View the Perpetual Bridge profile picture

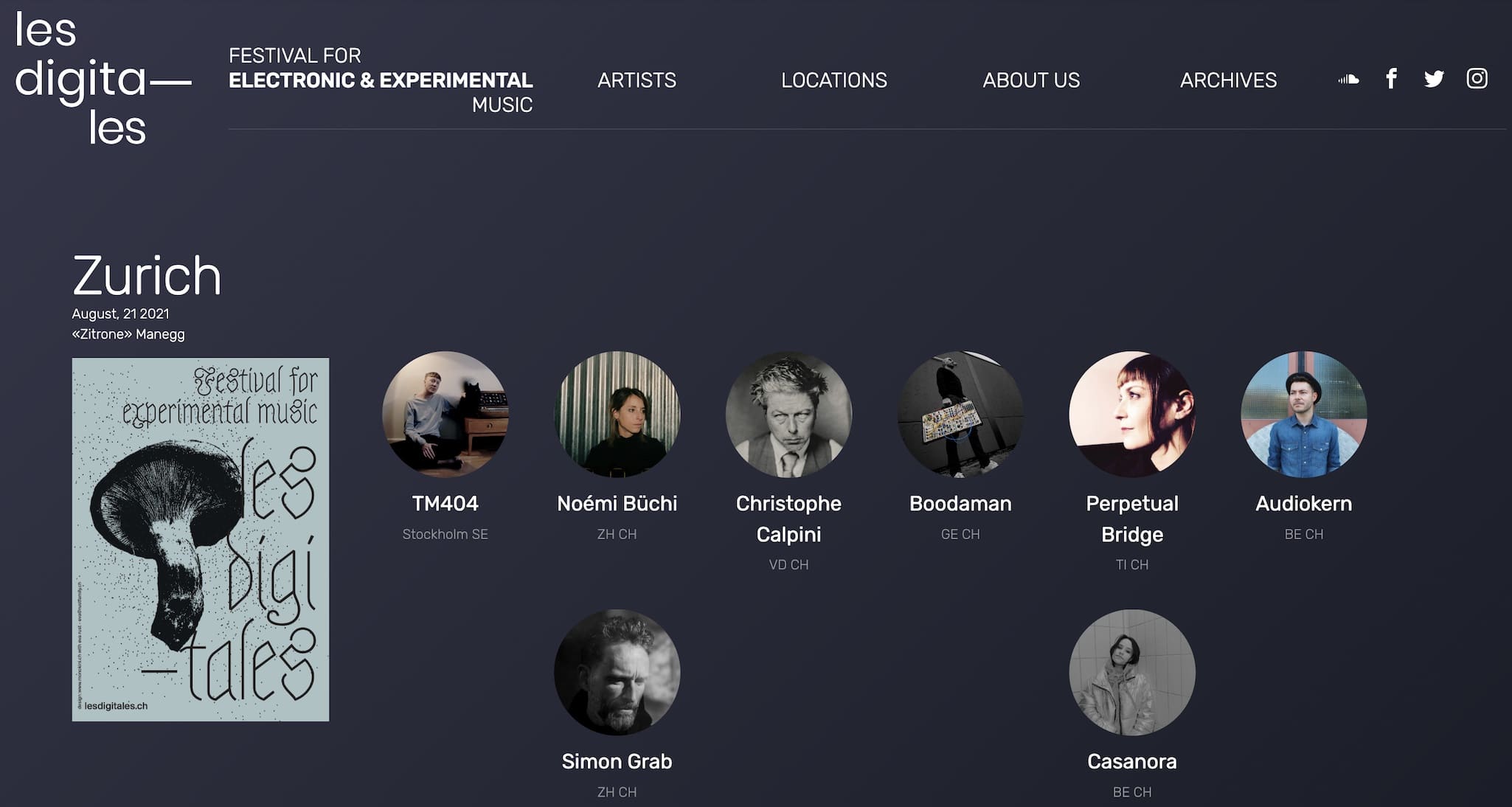1132,415
